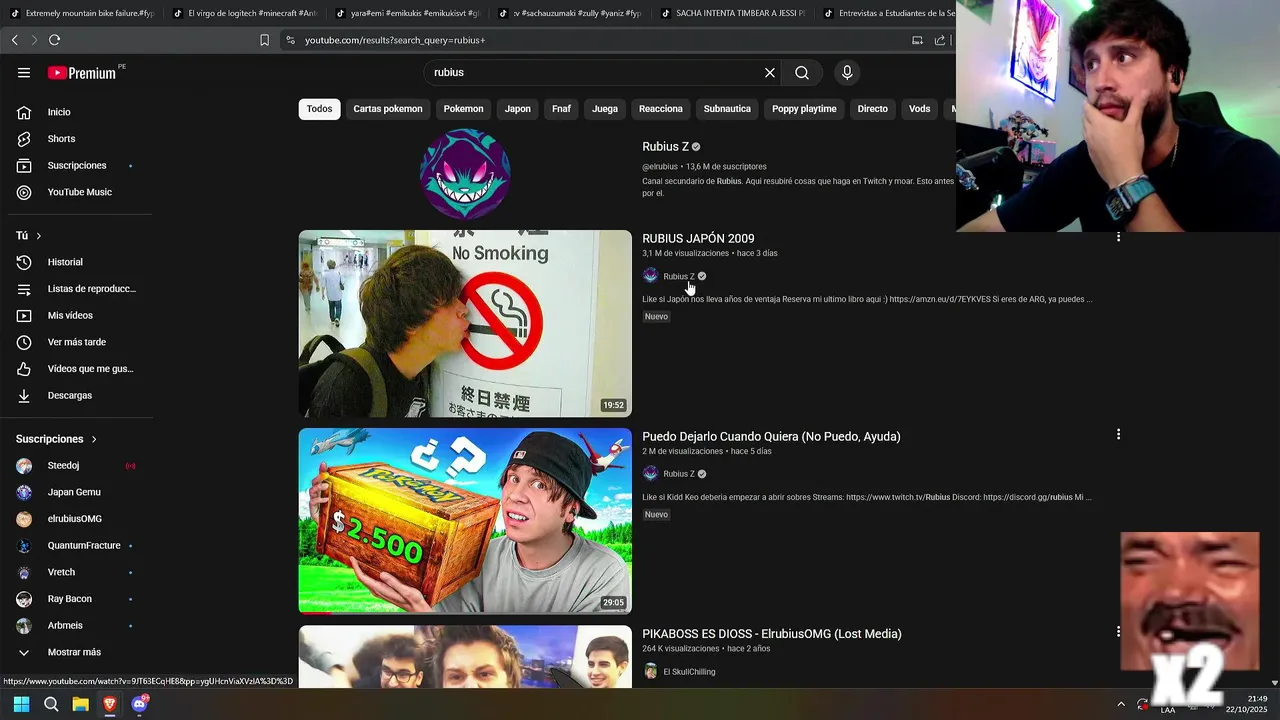This screenshot has height=720, width=1280.
Task: Select the Cartas pokemon filter chip
Action: tap(388, 109)
